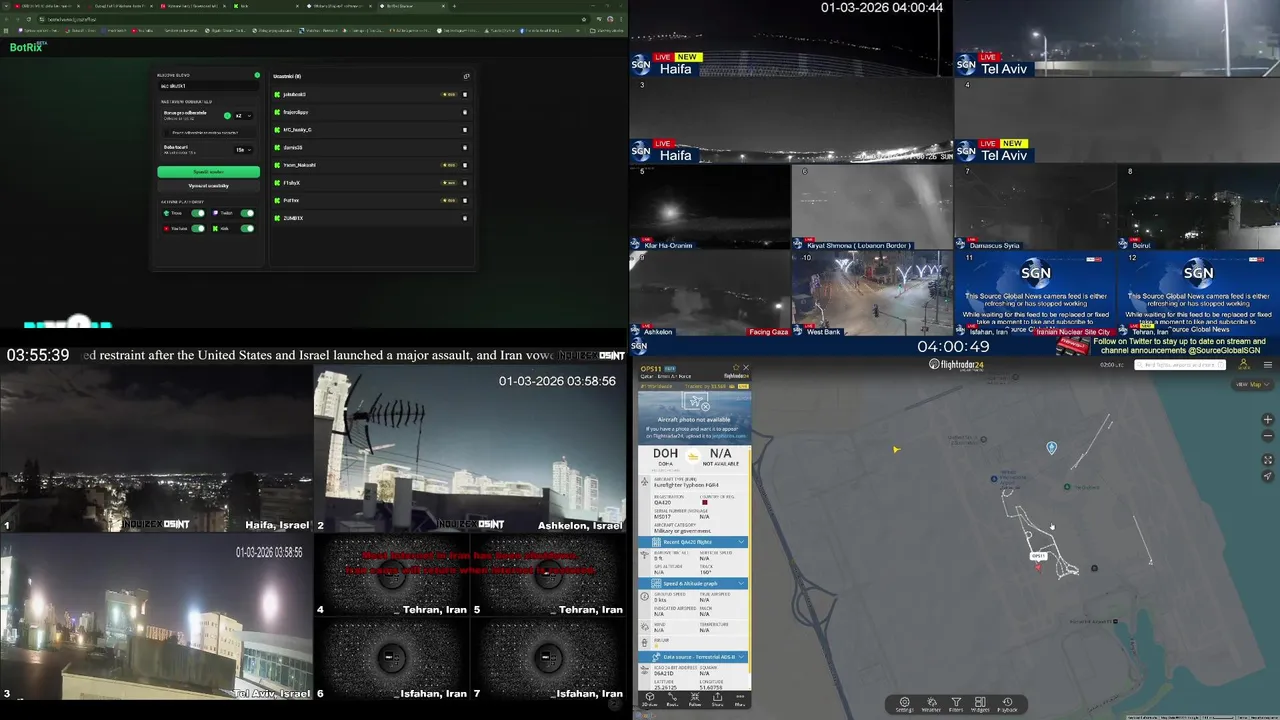The image size is (1280, 720).
Task: Open Flightradar24 Settings icon
Action: point(904,705)
